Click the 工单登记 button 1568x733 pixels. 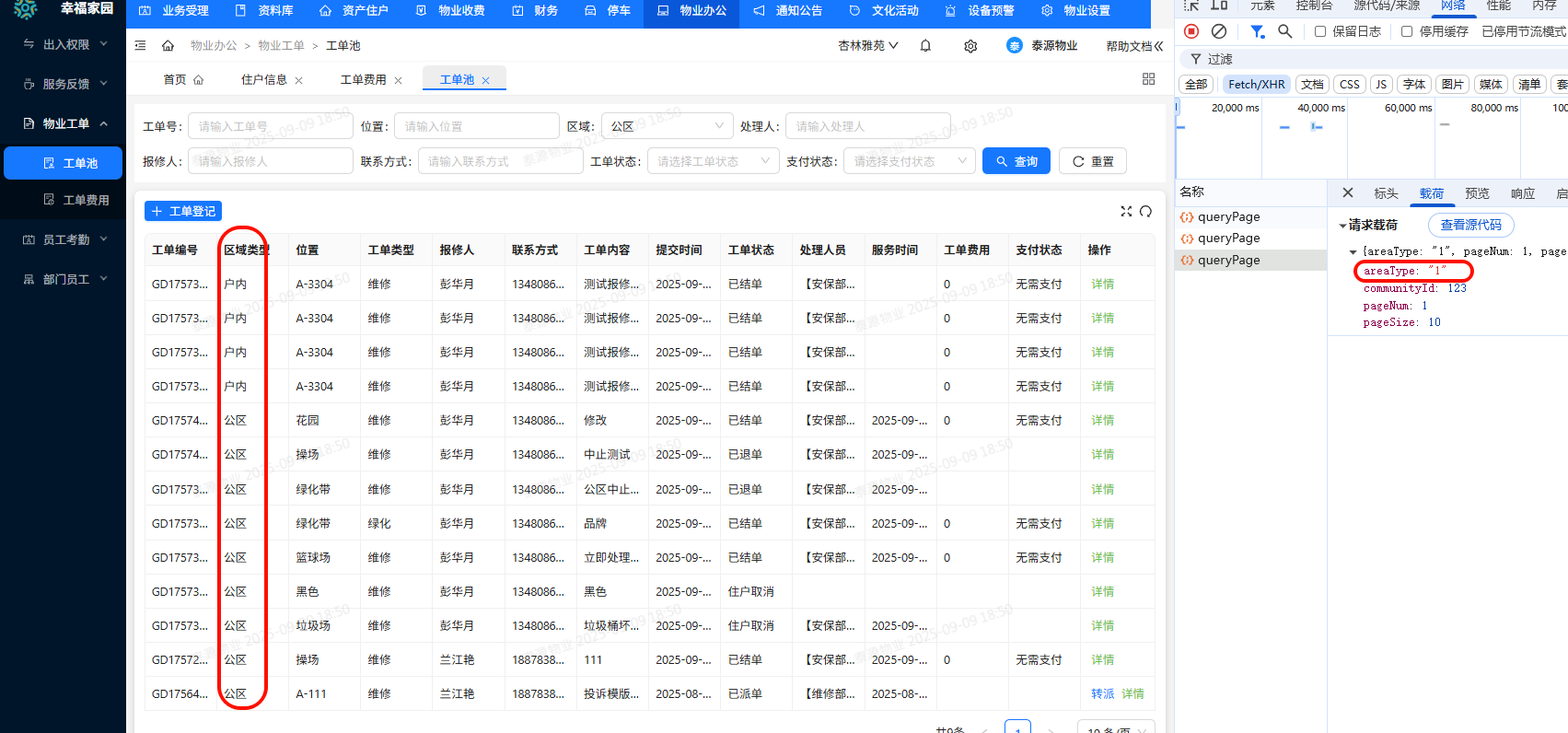[x=183, y=211]
